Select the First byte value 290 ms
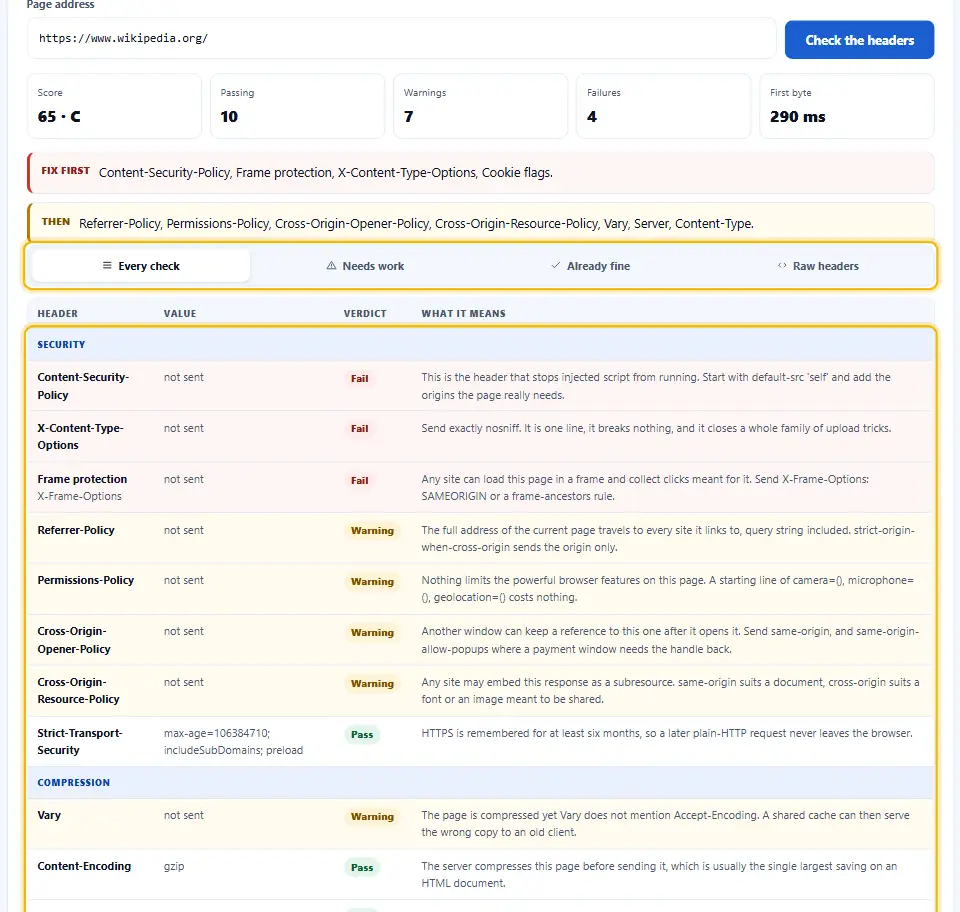Image resolution: width=960 pixels, height=912 pixels. pyautogui.click(x=797, y=117)
